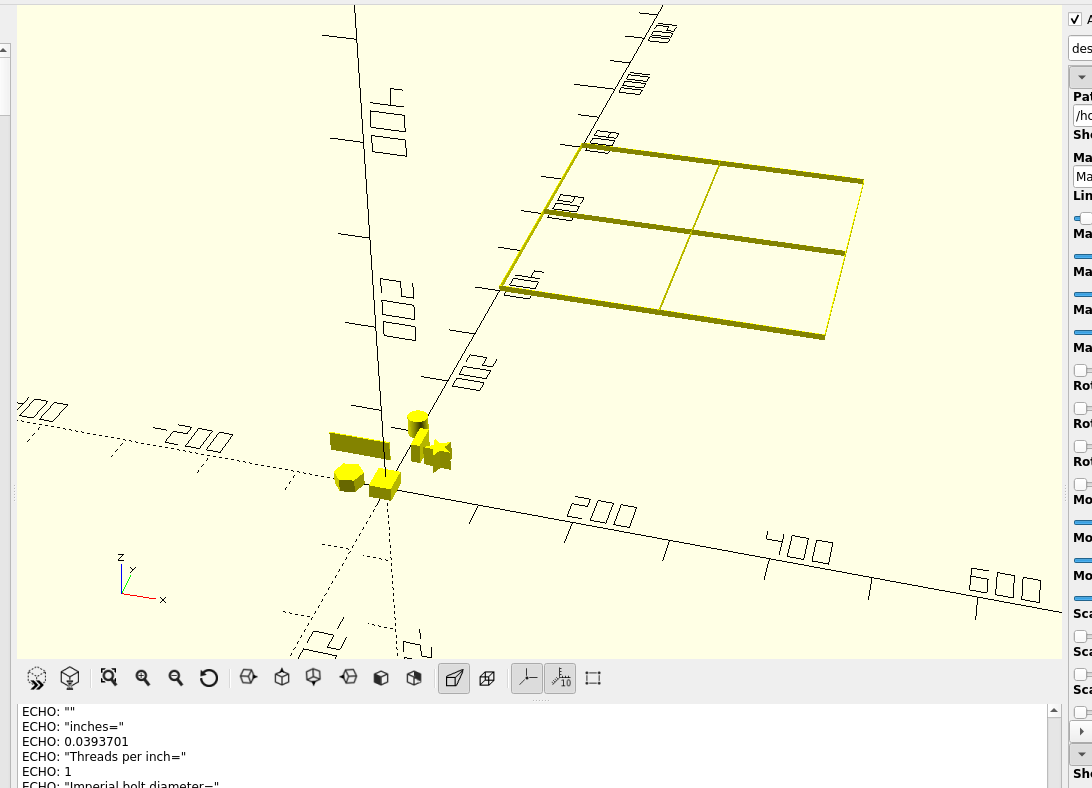The height and width of the screenshot is (788, 1092).
Task: Switch to Perspective projection view
Action: (x=454, y=678)
